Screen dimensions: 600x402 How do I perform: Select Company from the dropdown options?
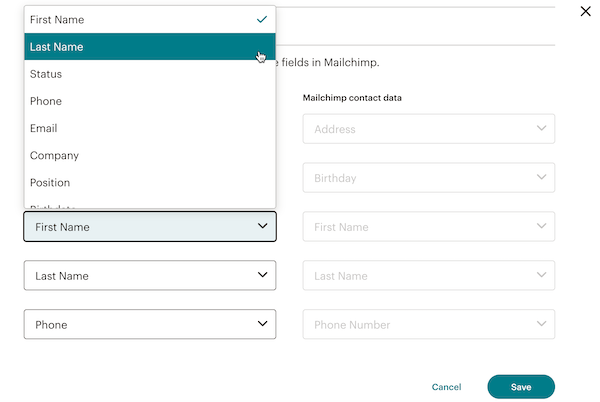[x=150, y=156]
